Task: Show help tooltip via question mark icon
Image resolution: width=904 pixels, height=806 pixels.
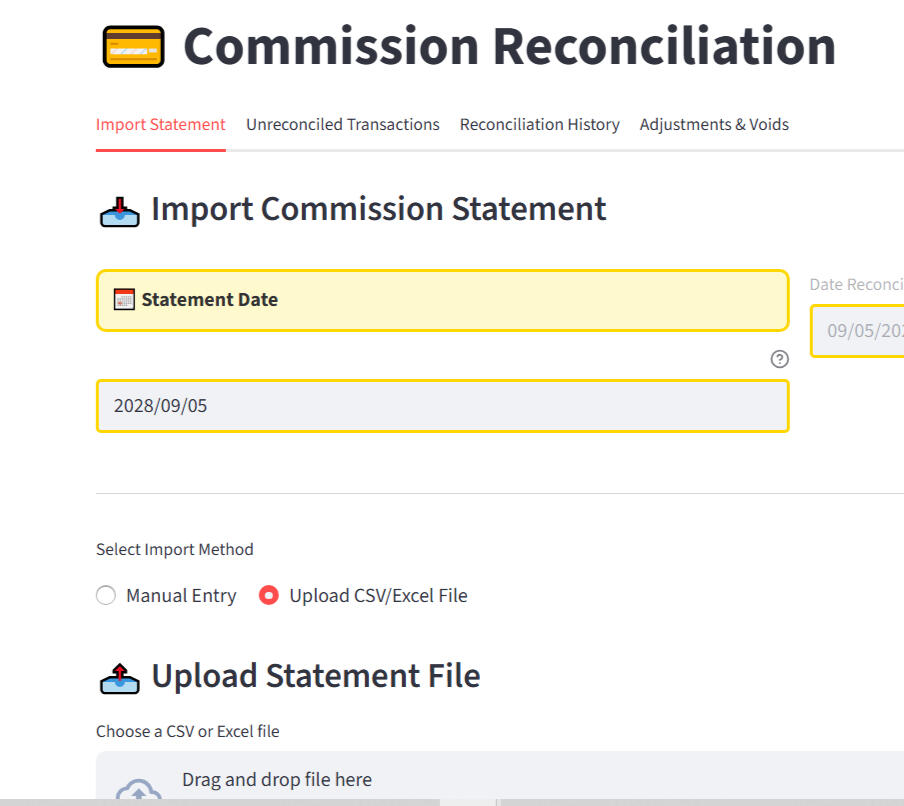Action: 780,359
